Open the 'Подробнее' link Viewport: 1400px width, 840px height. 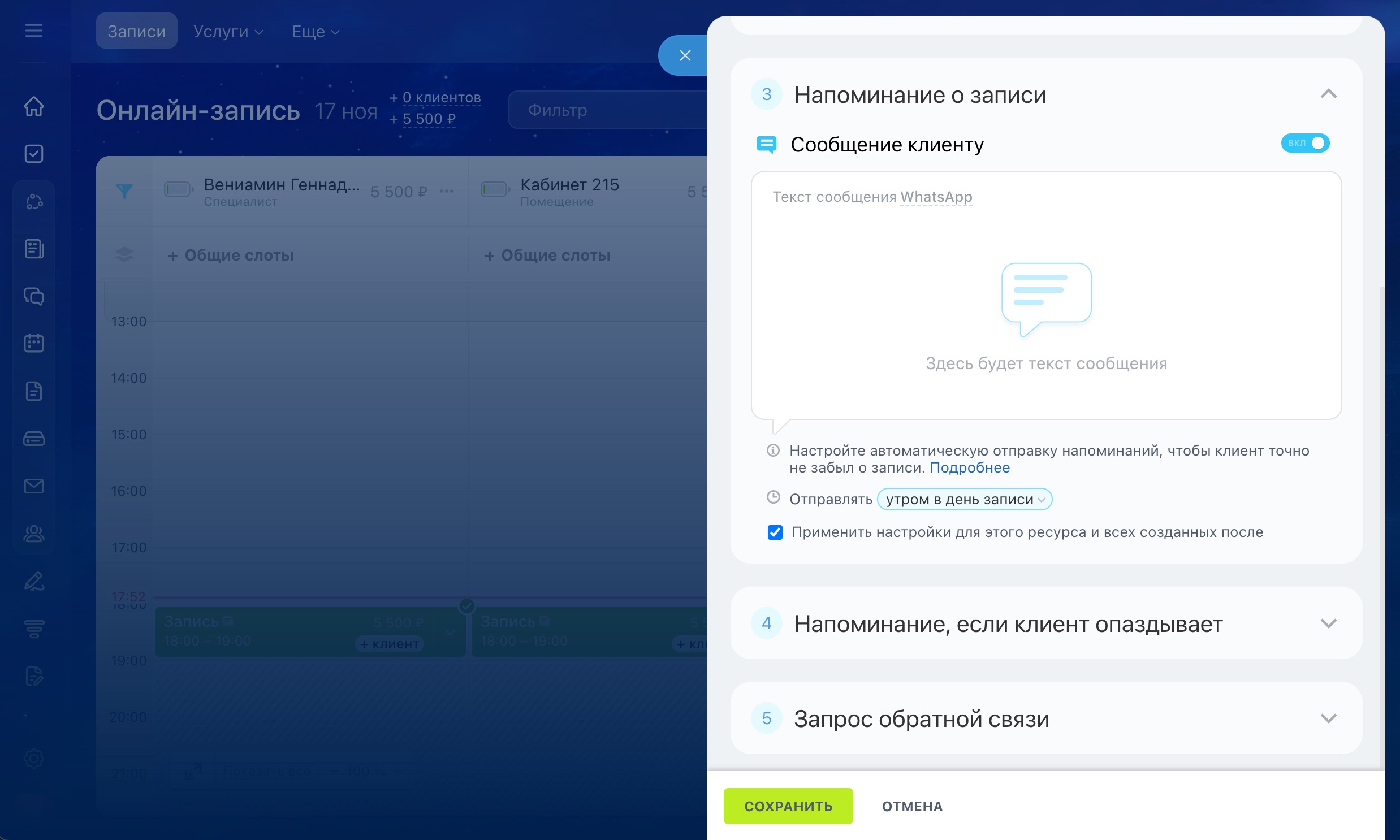[969, 468]
